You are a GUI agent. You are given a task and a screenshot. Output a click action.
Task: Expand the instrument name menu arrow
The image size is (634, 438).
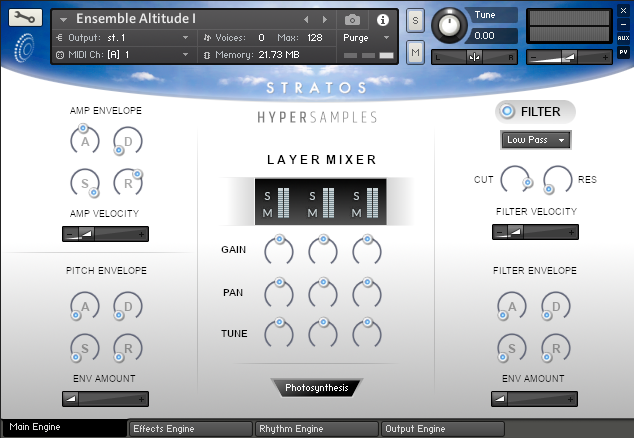[63, 19]
